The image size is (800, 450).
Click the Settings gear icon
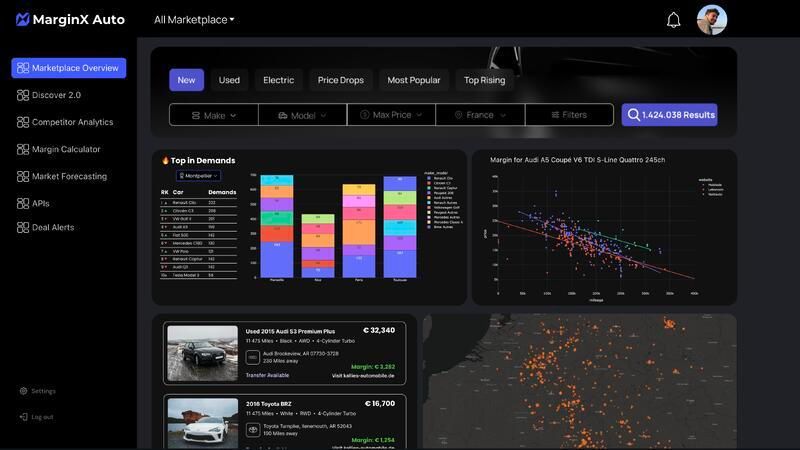tap(23, 391)
